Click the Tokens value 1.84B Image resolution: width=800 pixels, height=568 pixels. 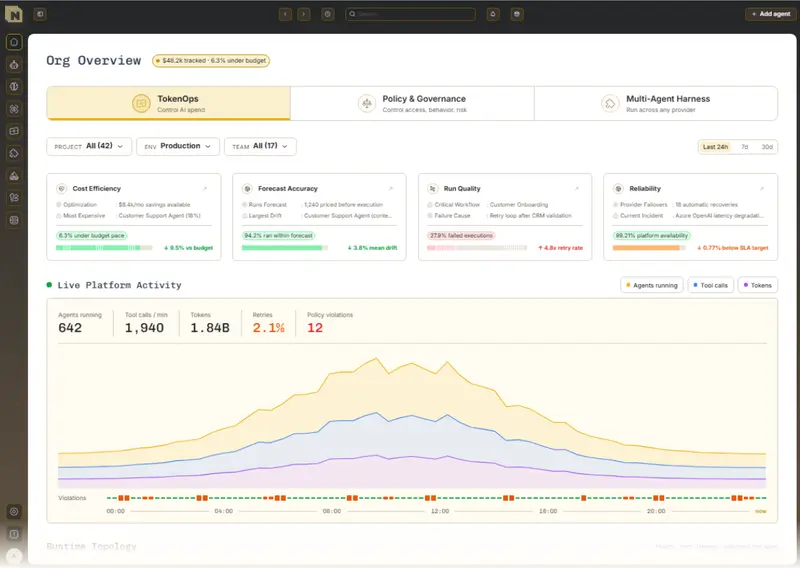210,328
